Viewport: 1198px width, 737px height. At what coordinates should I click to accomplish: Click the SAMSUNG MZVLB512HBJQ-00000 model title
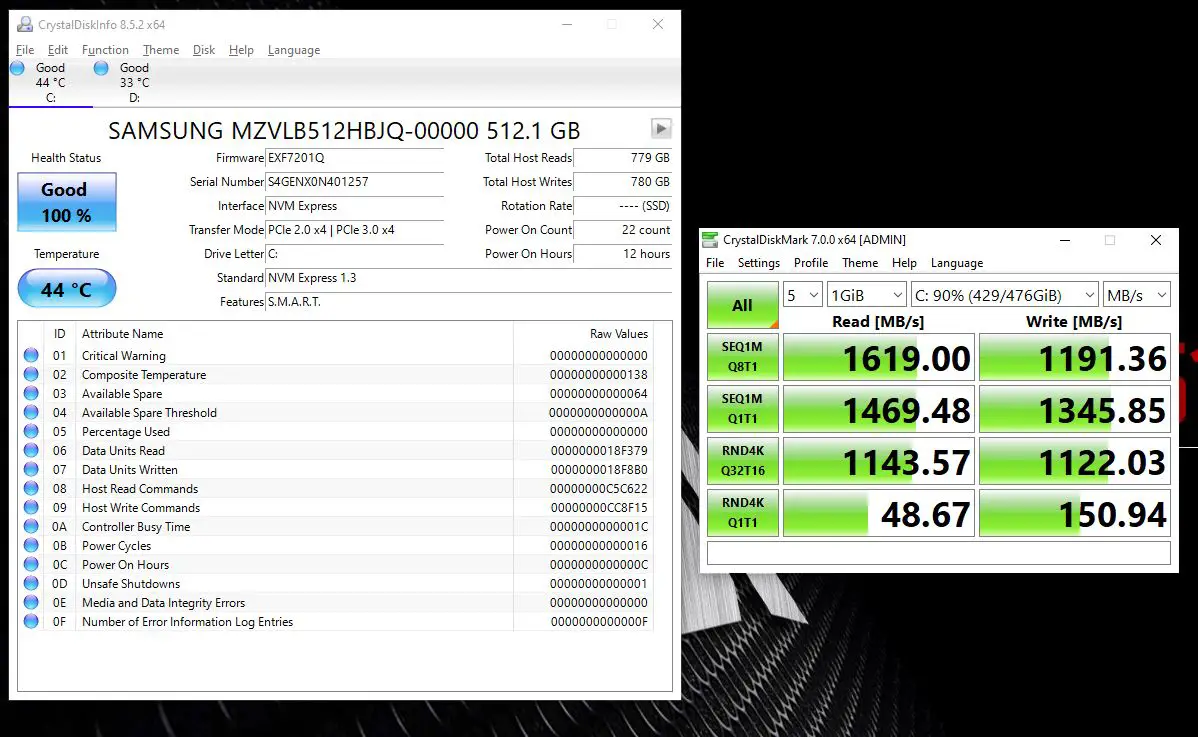click(x=344, y=131)
